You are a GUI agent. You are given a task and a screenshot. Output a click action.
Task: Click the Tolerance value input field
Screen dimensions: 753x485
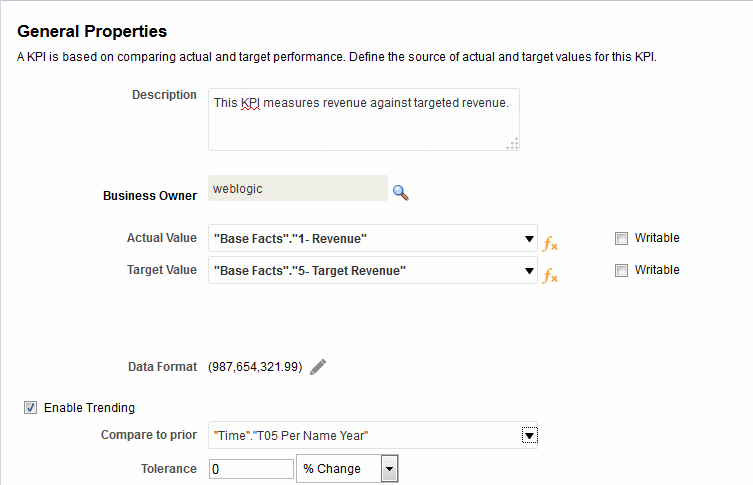[251, 469]
